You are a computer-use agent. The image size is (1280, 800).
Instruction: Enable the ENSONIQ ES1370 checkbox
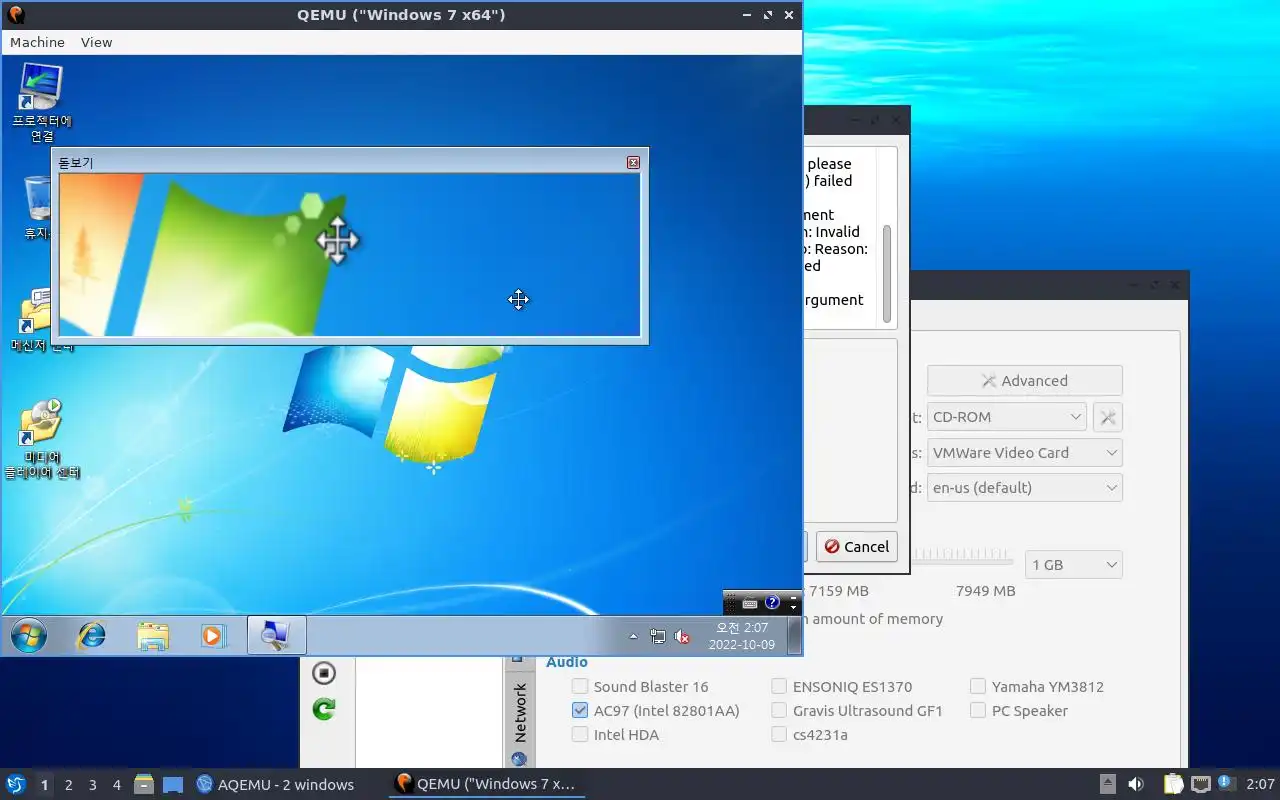click(779, 687)
